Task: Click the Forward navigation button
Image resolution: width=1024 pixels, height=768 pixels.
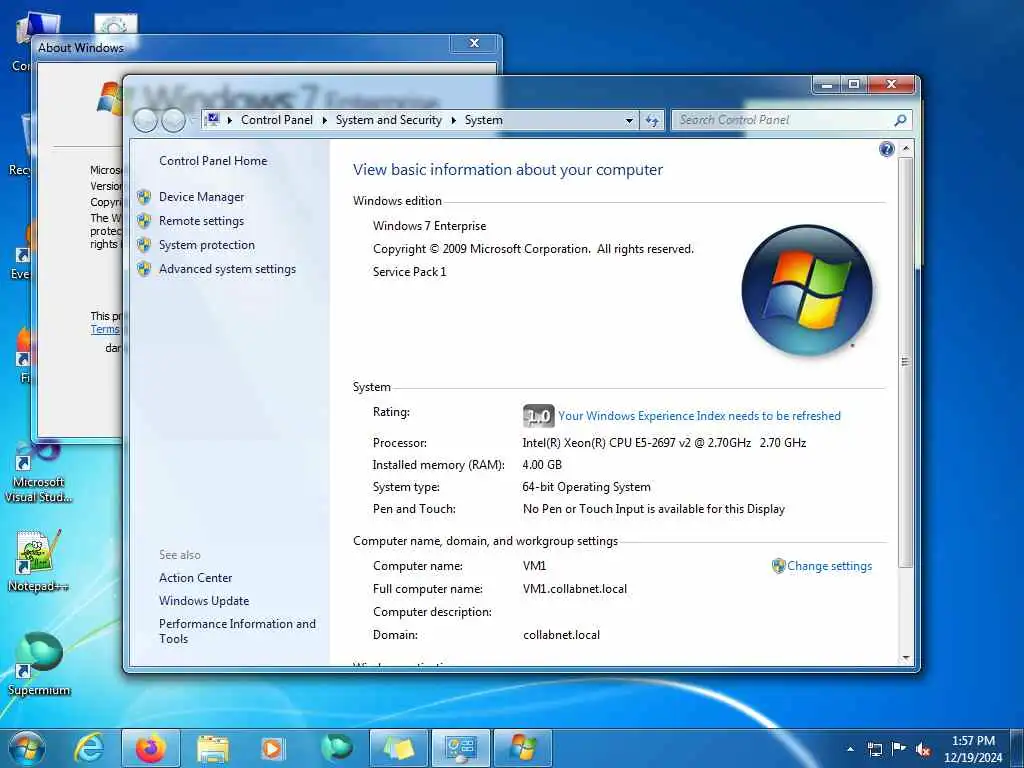Action: [173, 120]
